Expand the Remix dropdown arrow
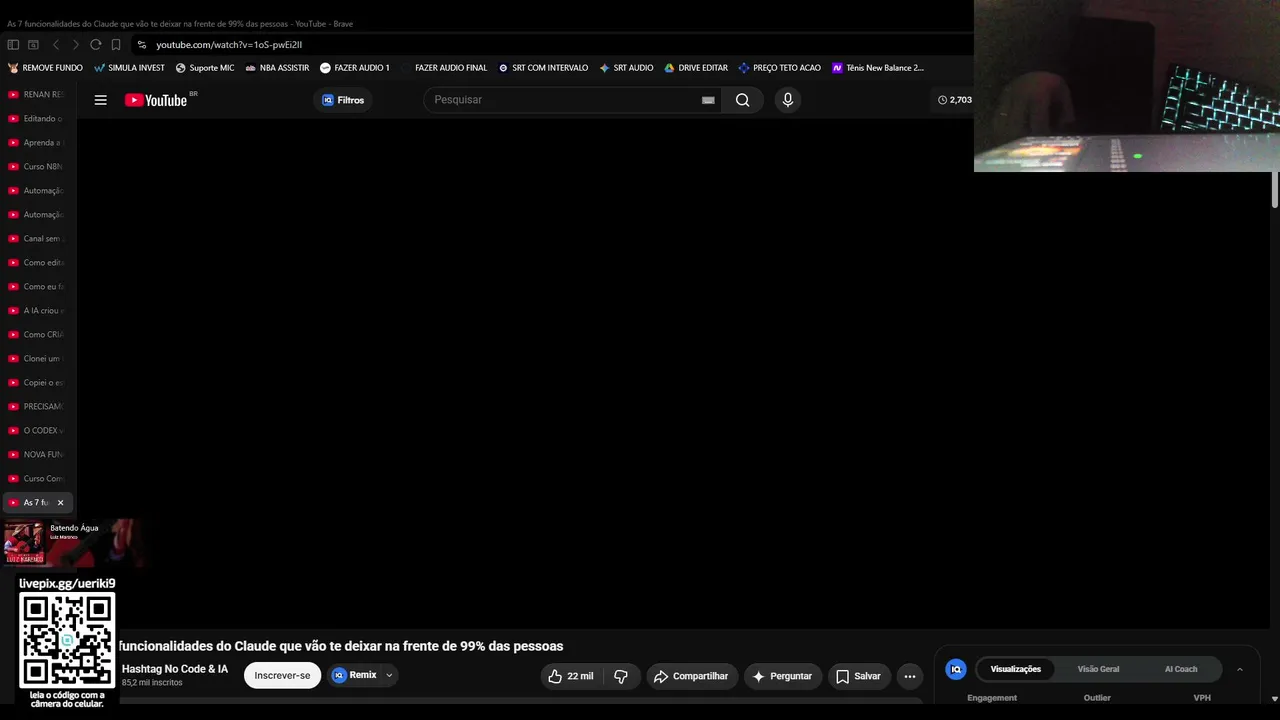The width and height of the screenshot is (1280, 720). click(x=389, y=675)
